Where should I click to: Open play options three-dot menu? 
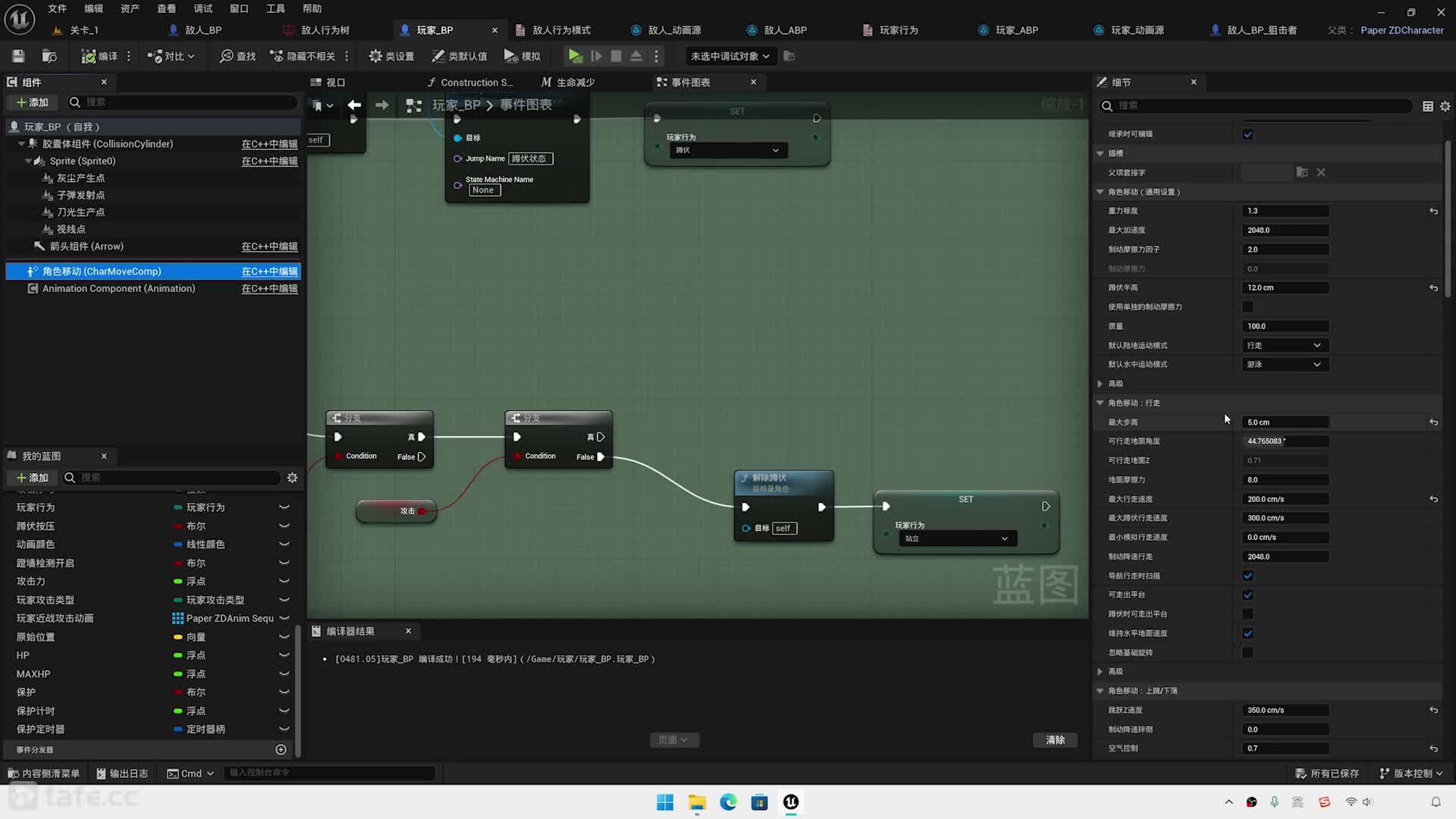click(x=656, y=56)
